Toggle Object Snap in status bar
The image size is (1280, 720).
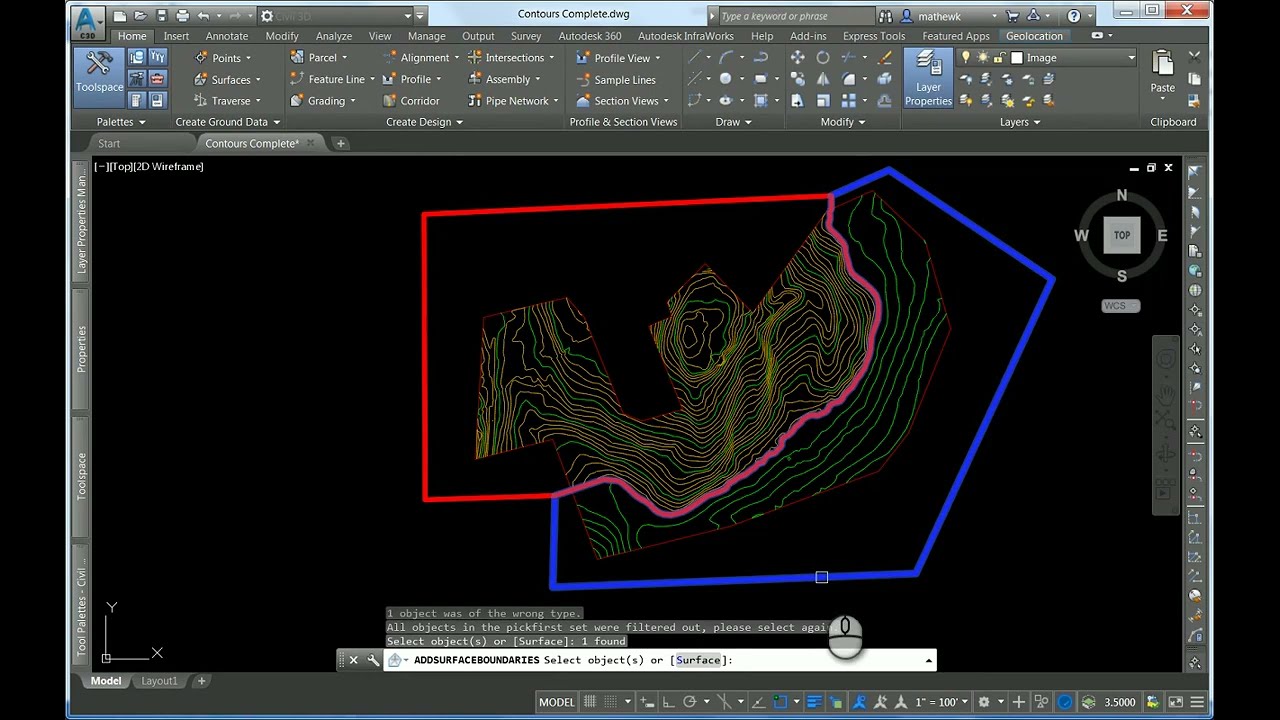point(780,702)
